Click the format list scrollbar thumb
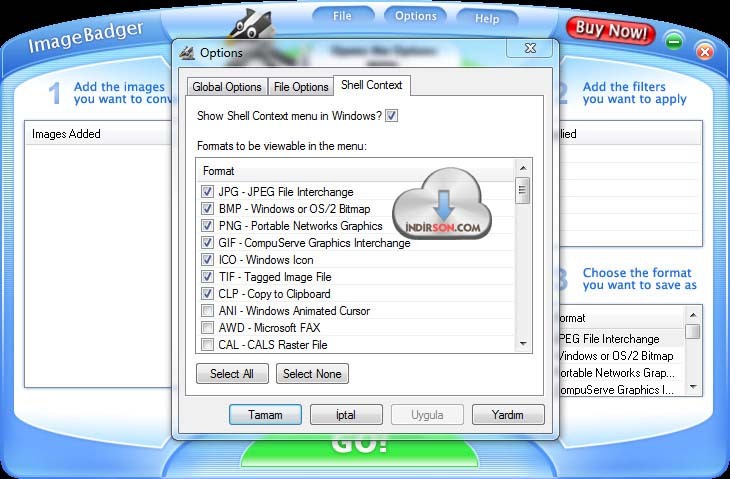730x479 pixels. tap(522, 190)
